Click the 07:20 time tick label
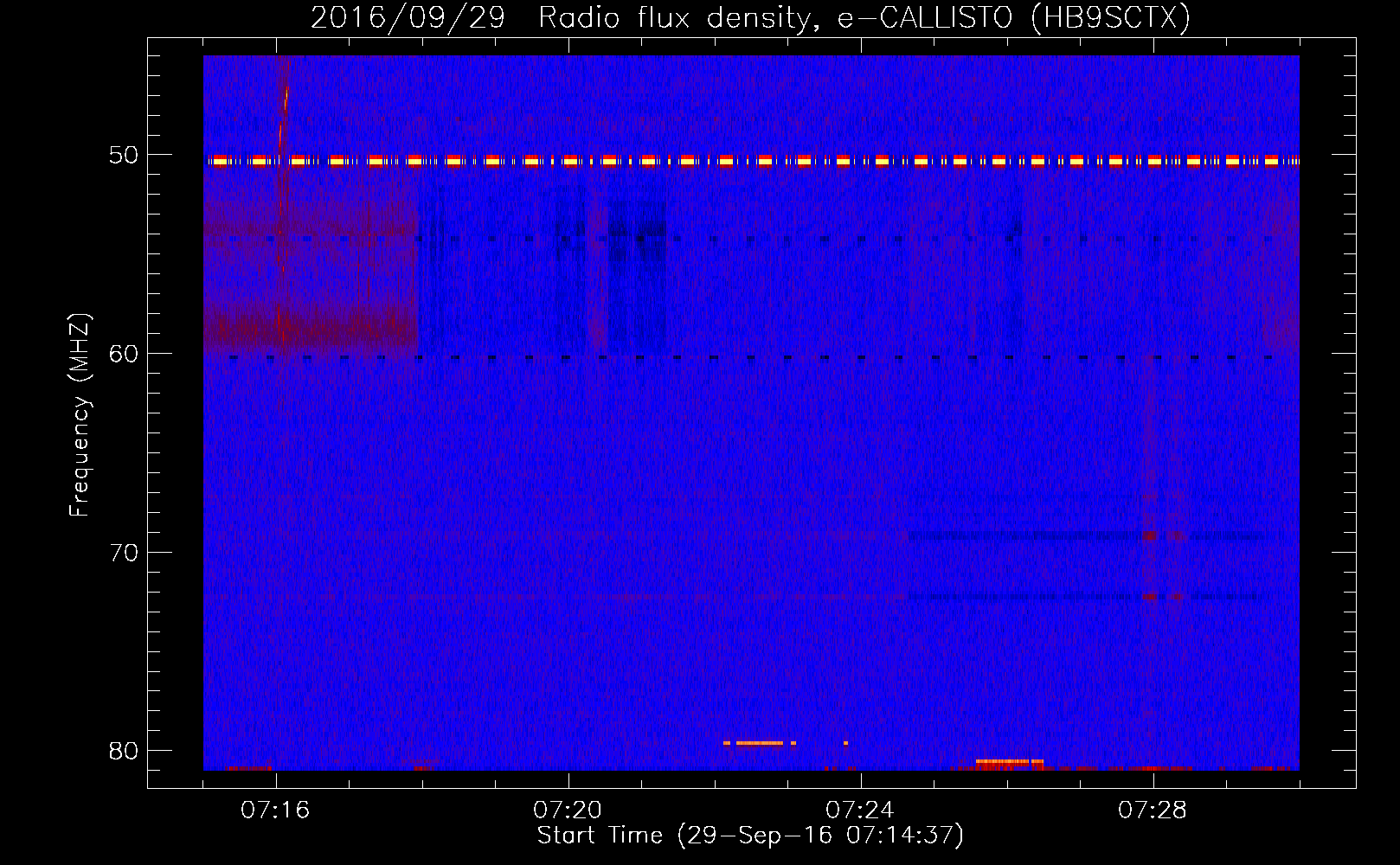This screenshot has width=1400, height=865. (568, 811)
